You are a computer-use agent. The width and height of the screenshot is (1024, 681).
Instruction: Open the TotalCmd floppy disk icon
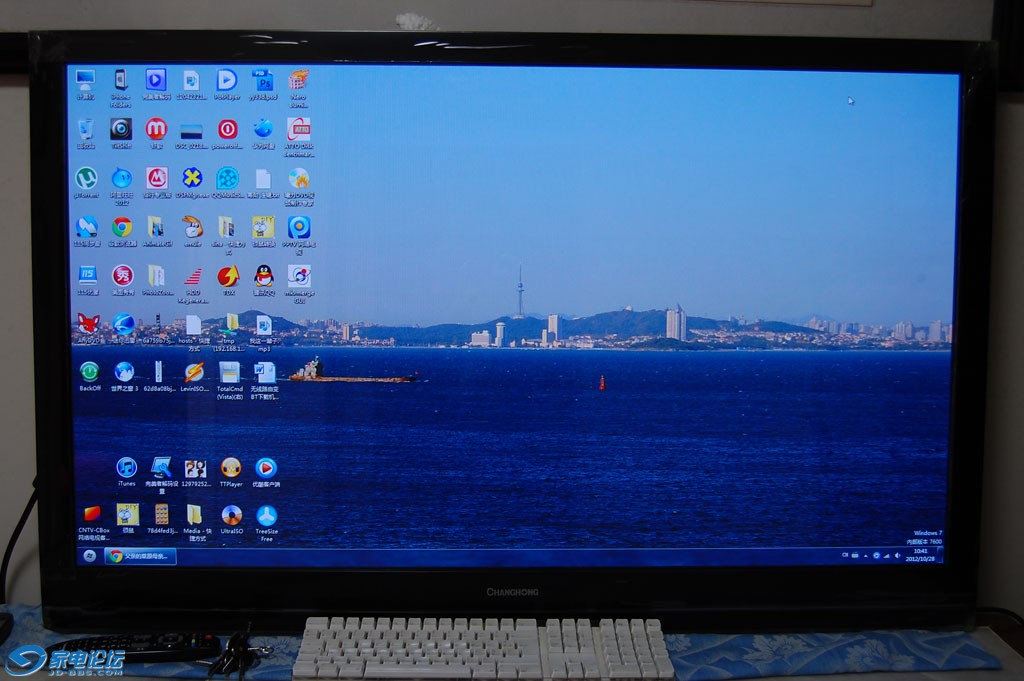pyautogui.click(x=229, y=373)
